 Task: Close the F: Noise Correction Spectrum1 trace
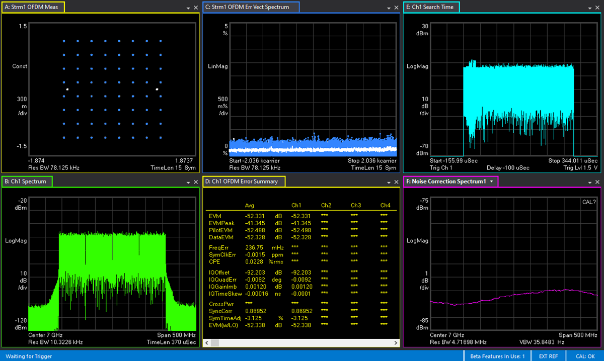click(597, 182)
